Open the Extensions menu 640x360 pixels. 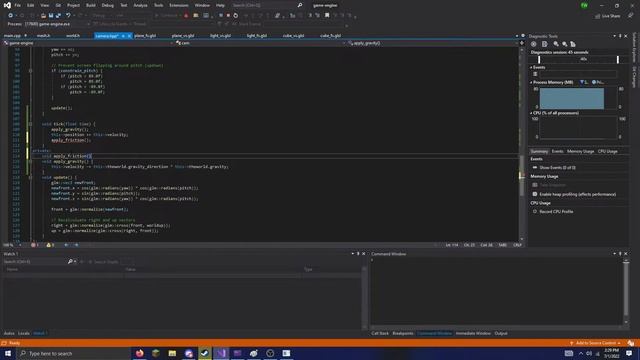pos(179,5)
